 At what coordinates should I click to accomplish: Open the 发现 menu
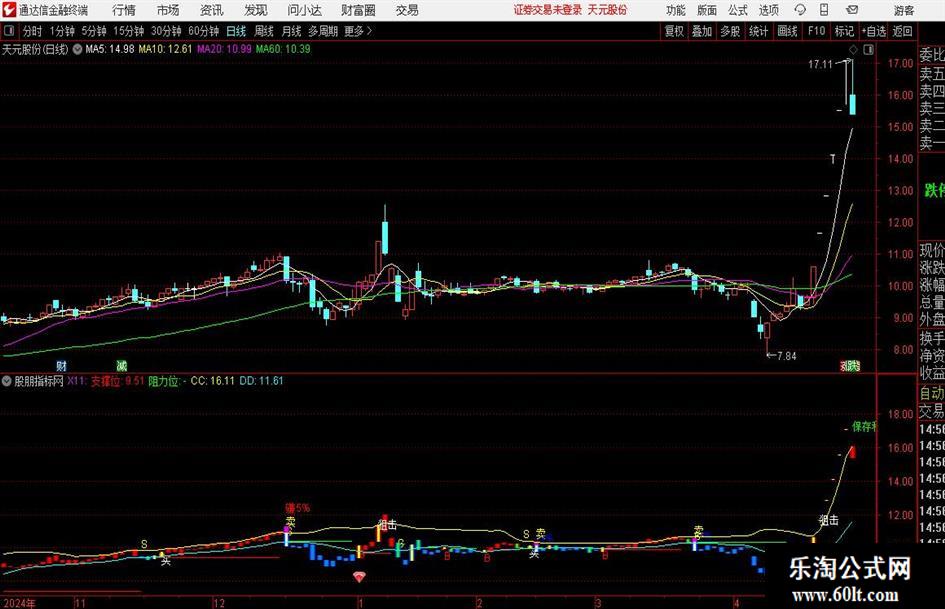(x=256, y=10)
